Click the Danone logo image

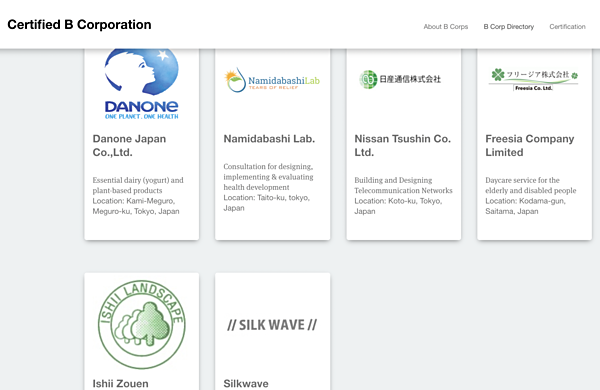click(x=142, y=84)
